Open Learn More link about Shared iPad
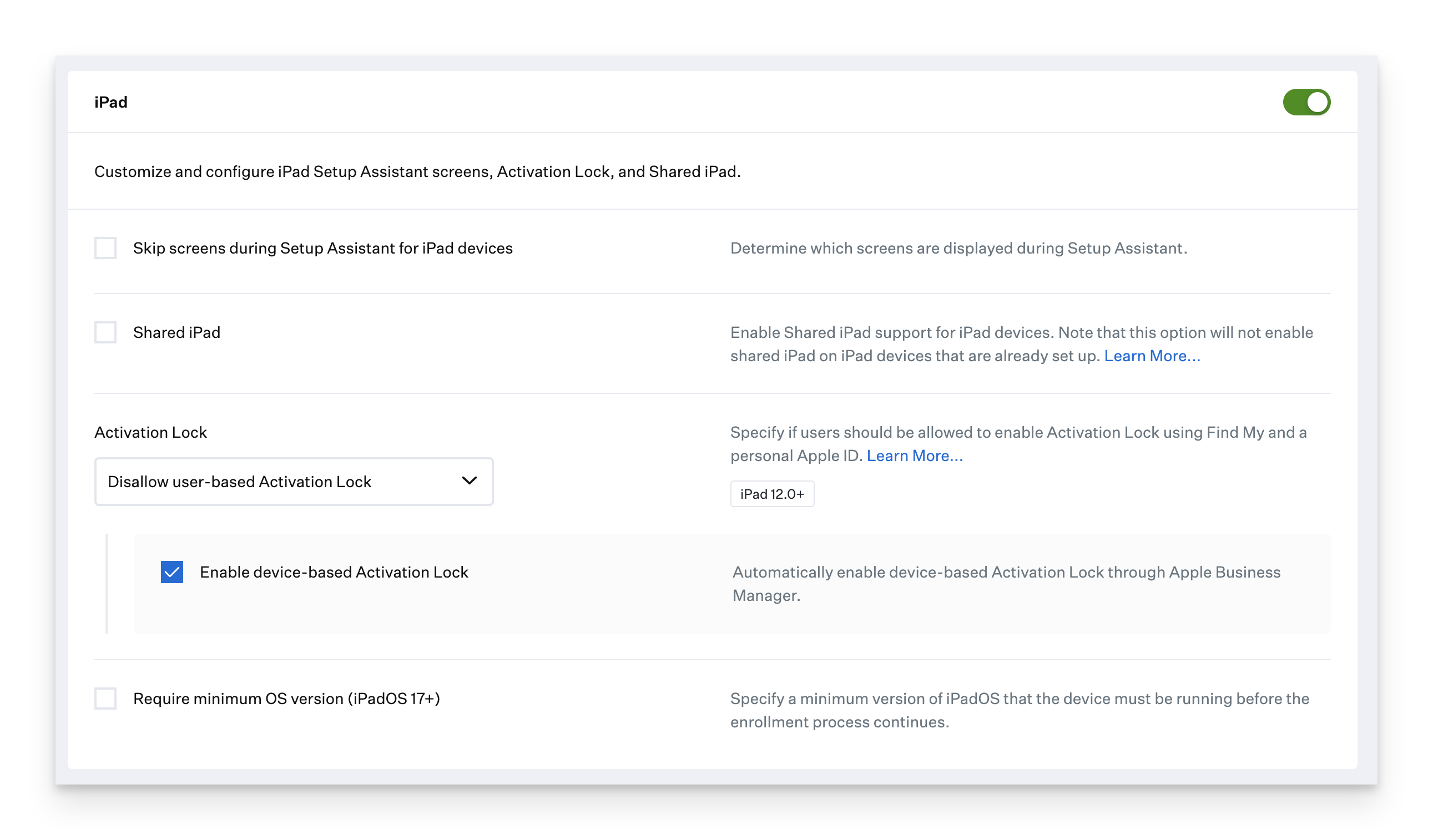This screenshot has width=1433, height=840. (x=1152, y=356)
